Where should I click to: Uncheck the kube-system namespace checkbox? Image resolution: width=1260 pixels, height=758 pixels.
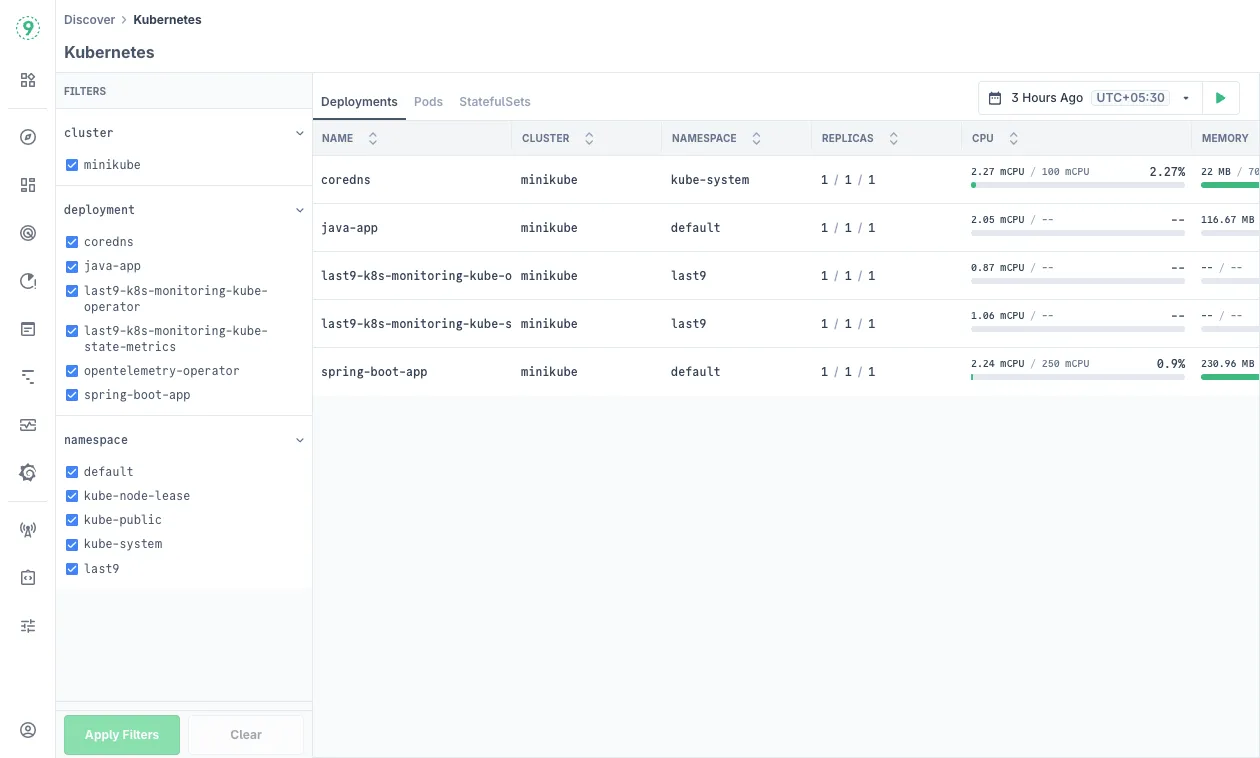click(72, 544)
